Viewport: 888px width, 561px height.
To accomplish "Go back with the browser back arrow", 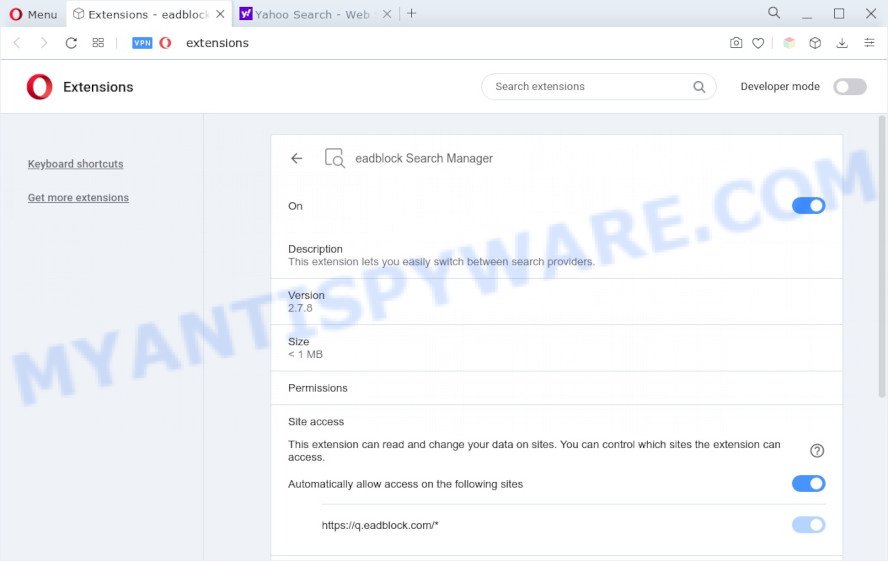I will (17, 43).
